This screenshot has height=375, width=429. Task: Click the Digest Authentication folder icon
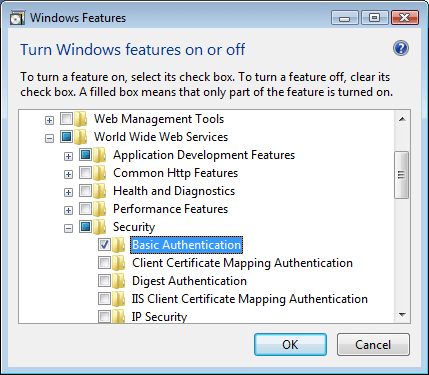pyautogui.click(x=119, y=281)
